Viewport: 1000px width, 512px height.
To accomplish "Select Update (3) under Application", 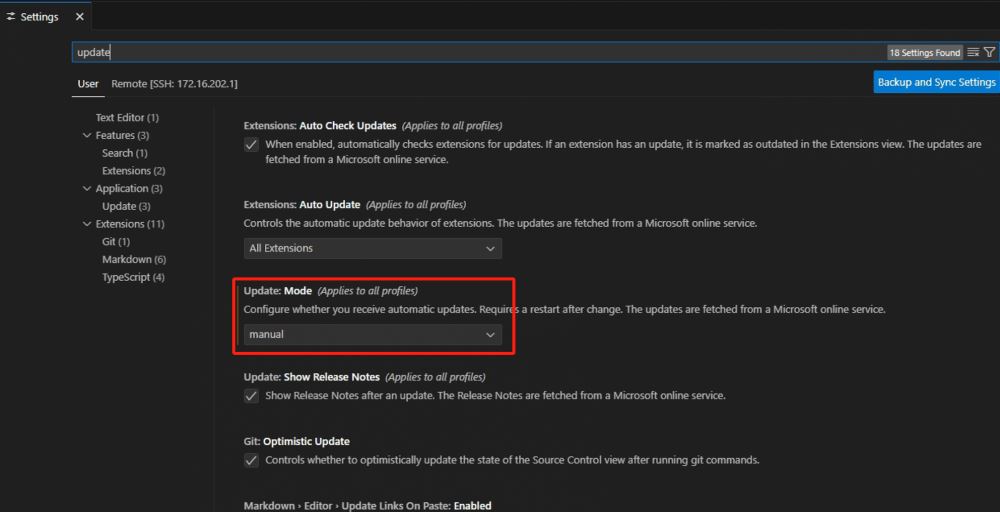I will click(x=126, y=206).
